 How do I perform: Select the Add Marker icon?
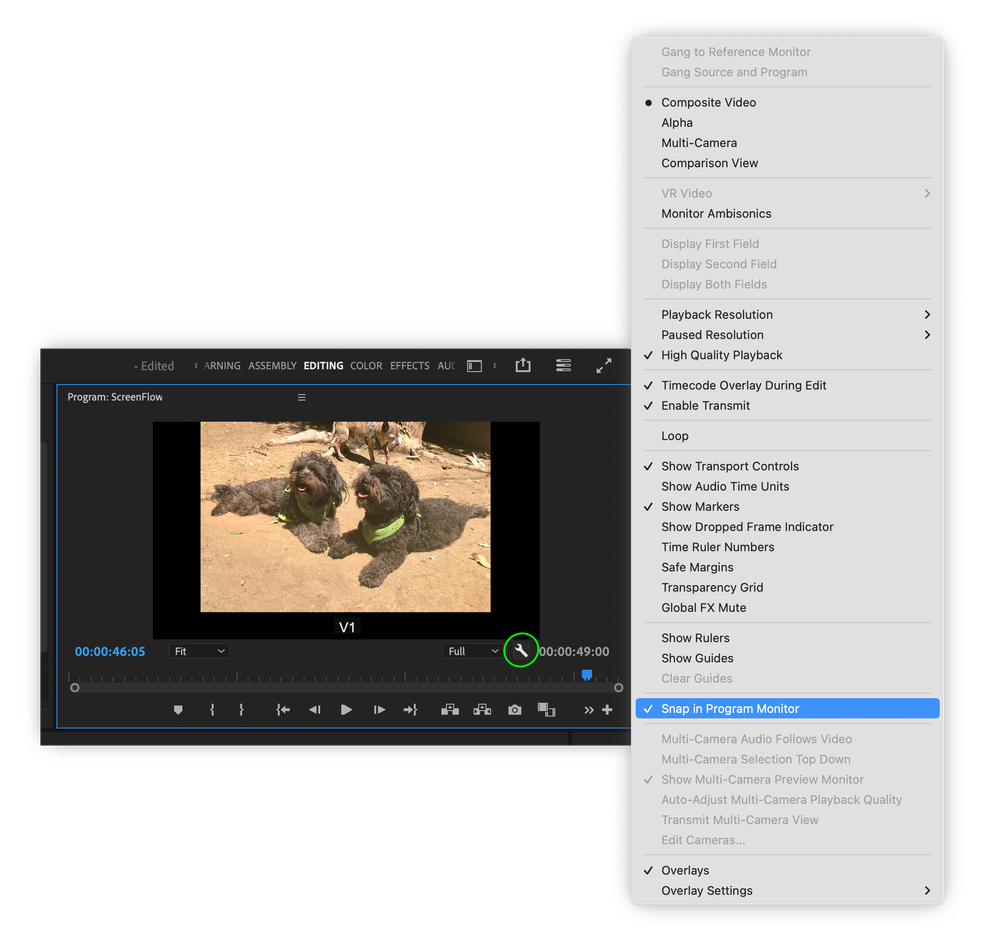(x=178, y=709)
